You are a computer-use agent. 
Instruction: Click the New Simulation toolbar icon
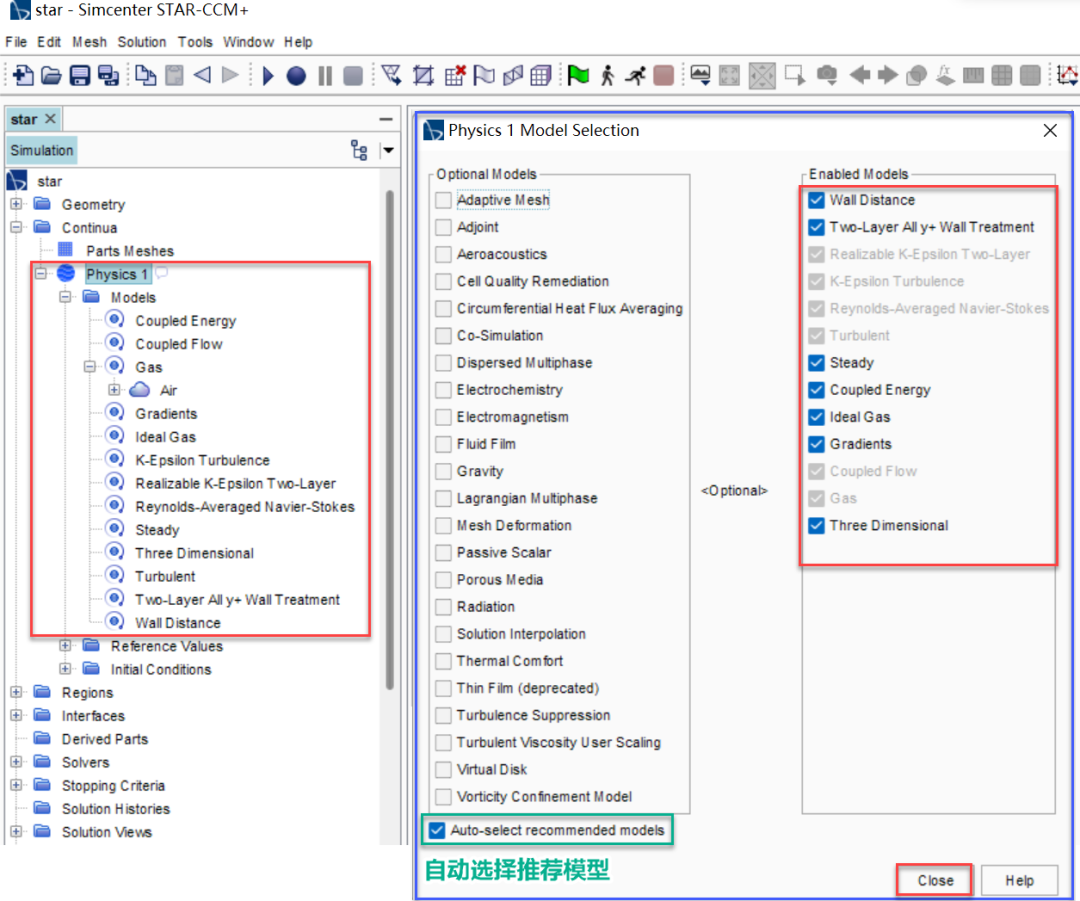[x=22, y=75]
